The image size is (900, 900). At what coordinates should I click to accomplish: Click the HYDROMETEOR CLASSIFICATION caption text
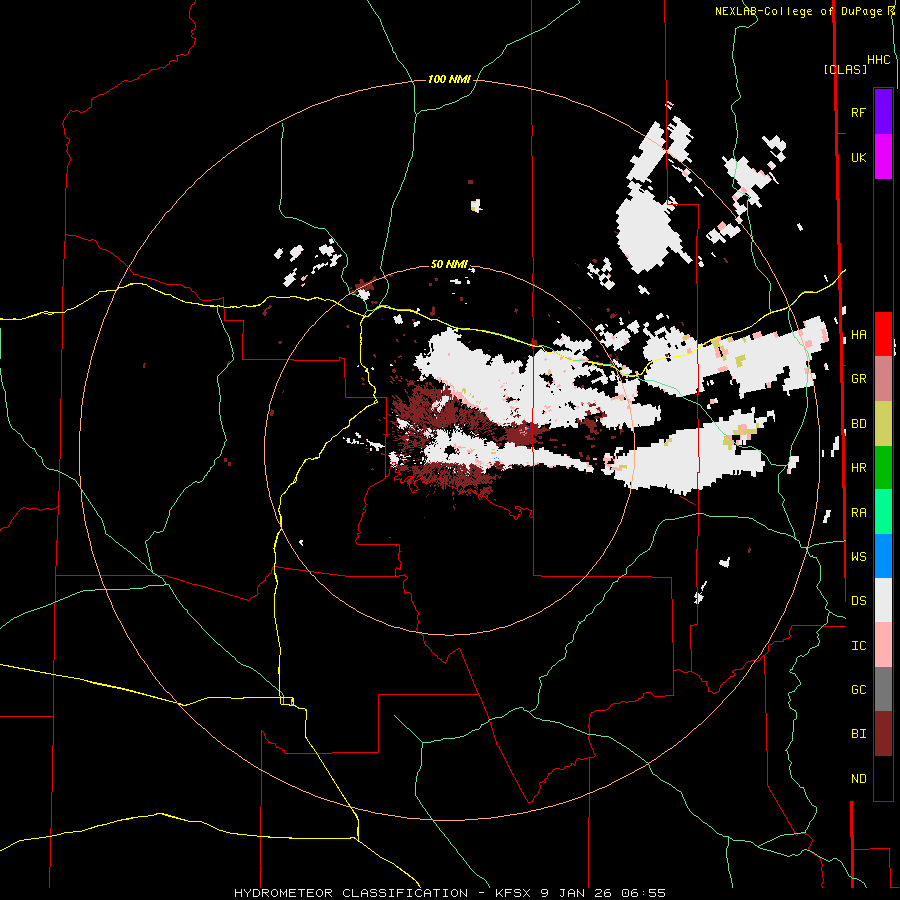[x=351, y=893]
